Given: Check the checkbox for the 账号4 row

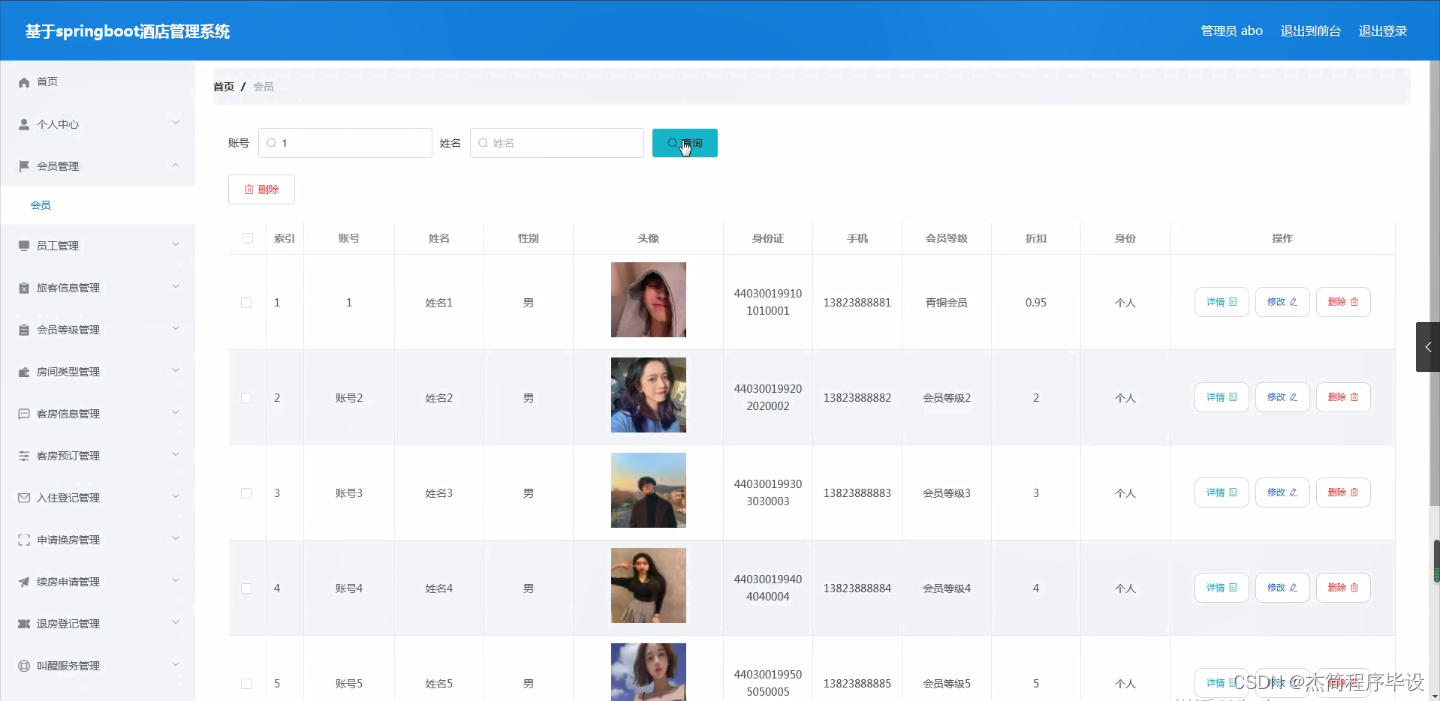Looking at the screenshot, I should click(246, 588).
